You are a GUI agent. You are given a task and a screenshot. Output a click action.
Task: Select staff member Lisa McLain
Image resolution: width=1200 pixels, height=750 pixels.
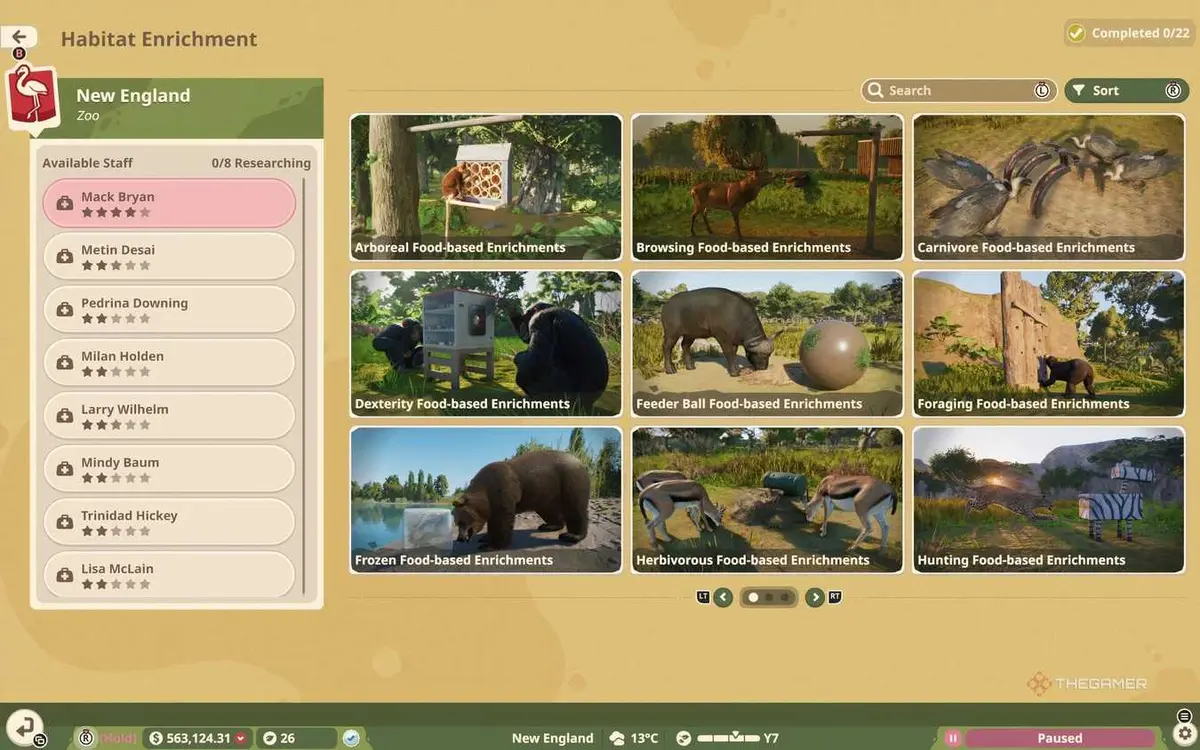point(169,574)
